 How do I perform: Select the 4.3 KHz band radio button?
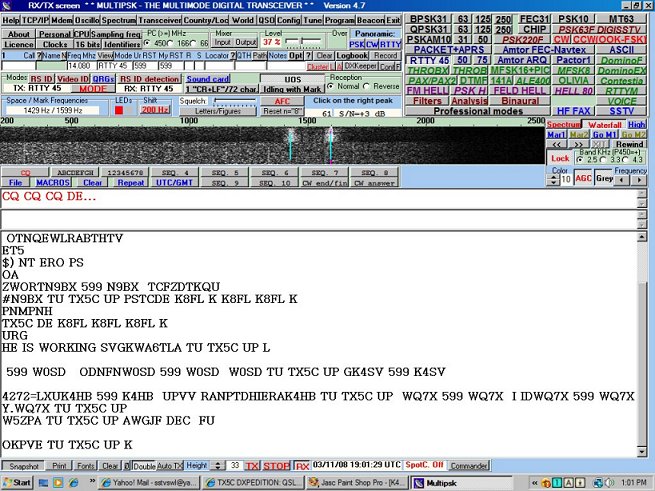(x=625, y=160)
